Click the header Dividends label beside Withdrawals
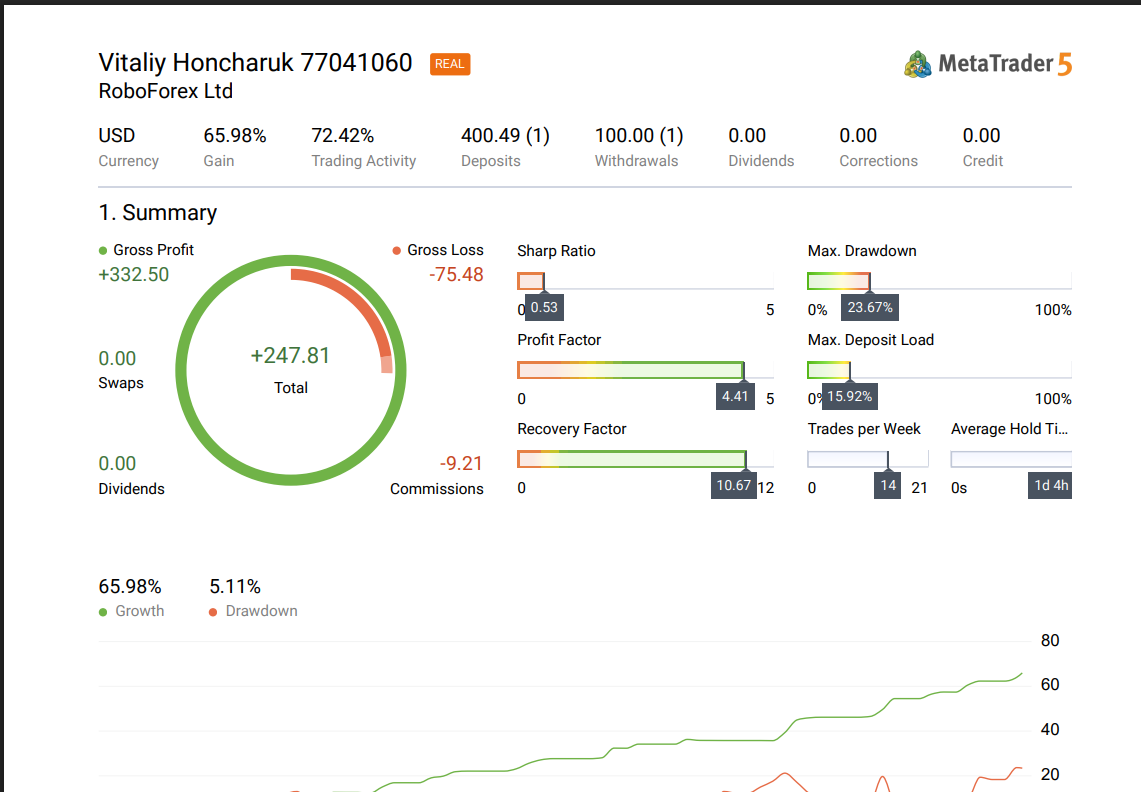This screenshot has height=792, width=1141. coord(761,161)
